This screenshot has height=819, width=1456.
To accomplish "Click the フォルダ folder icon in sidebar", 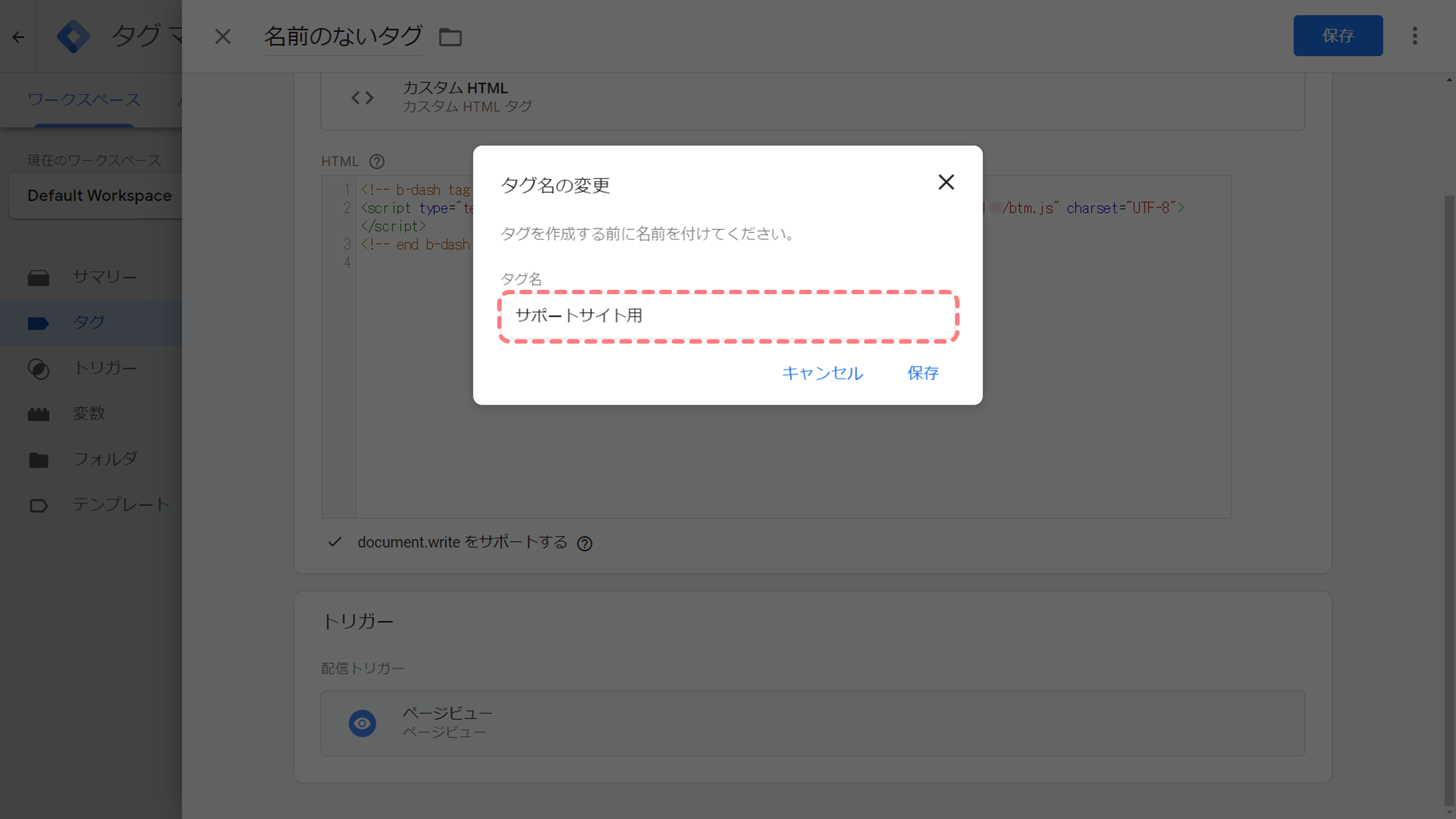I will 39,460.
